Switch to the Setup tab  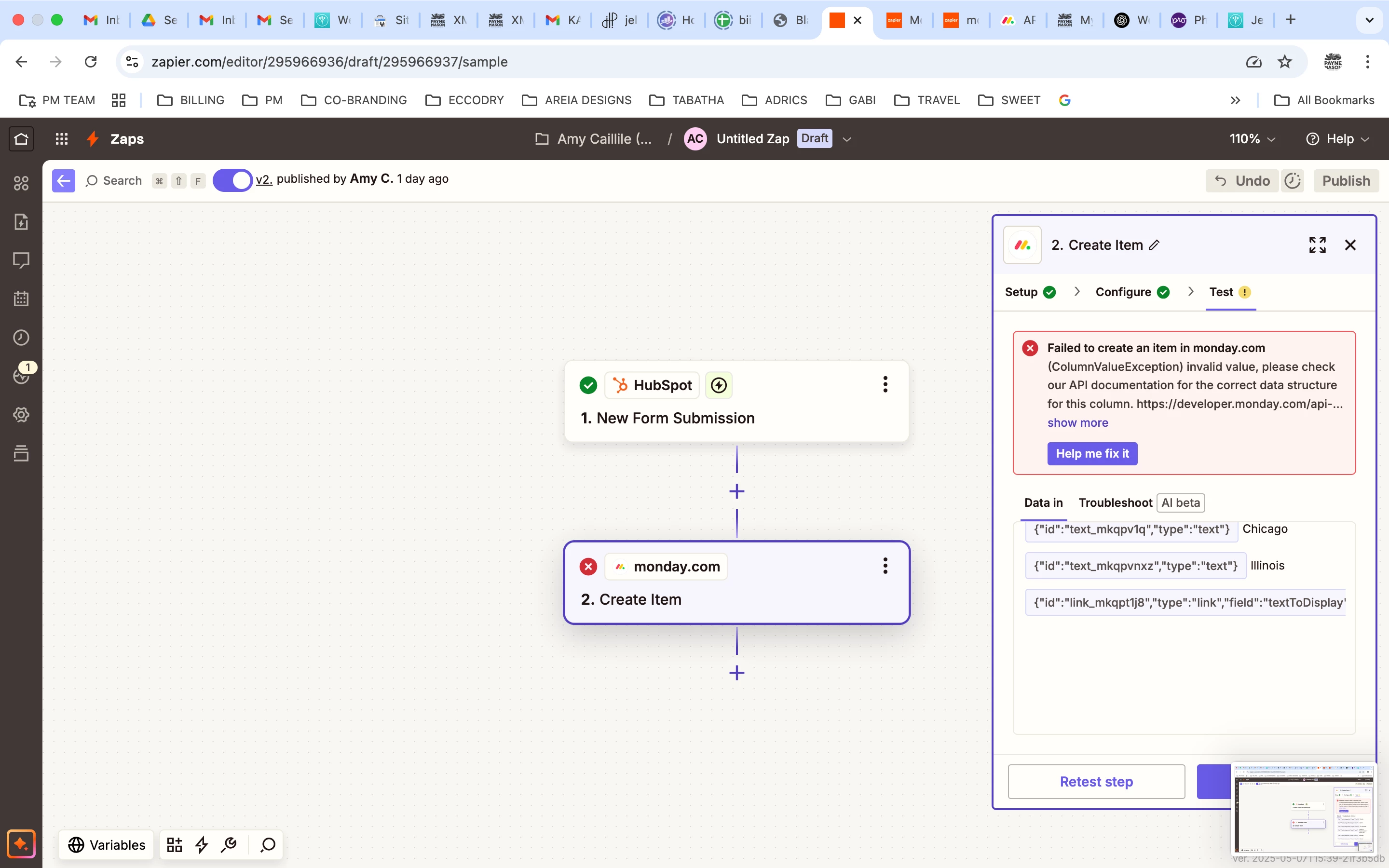pos(1030,292)
